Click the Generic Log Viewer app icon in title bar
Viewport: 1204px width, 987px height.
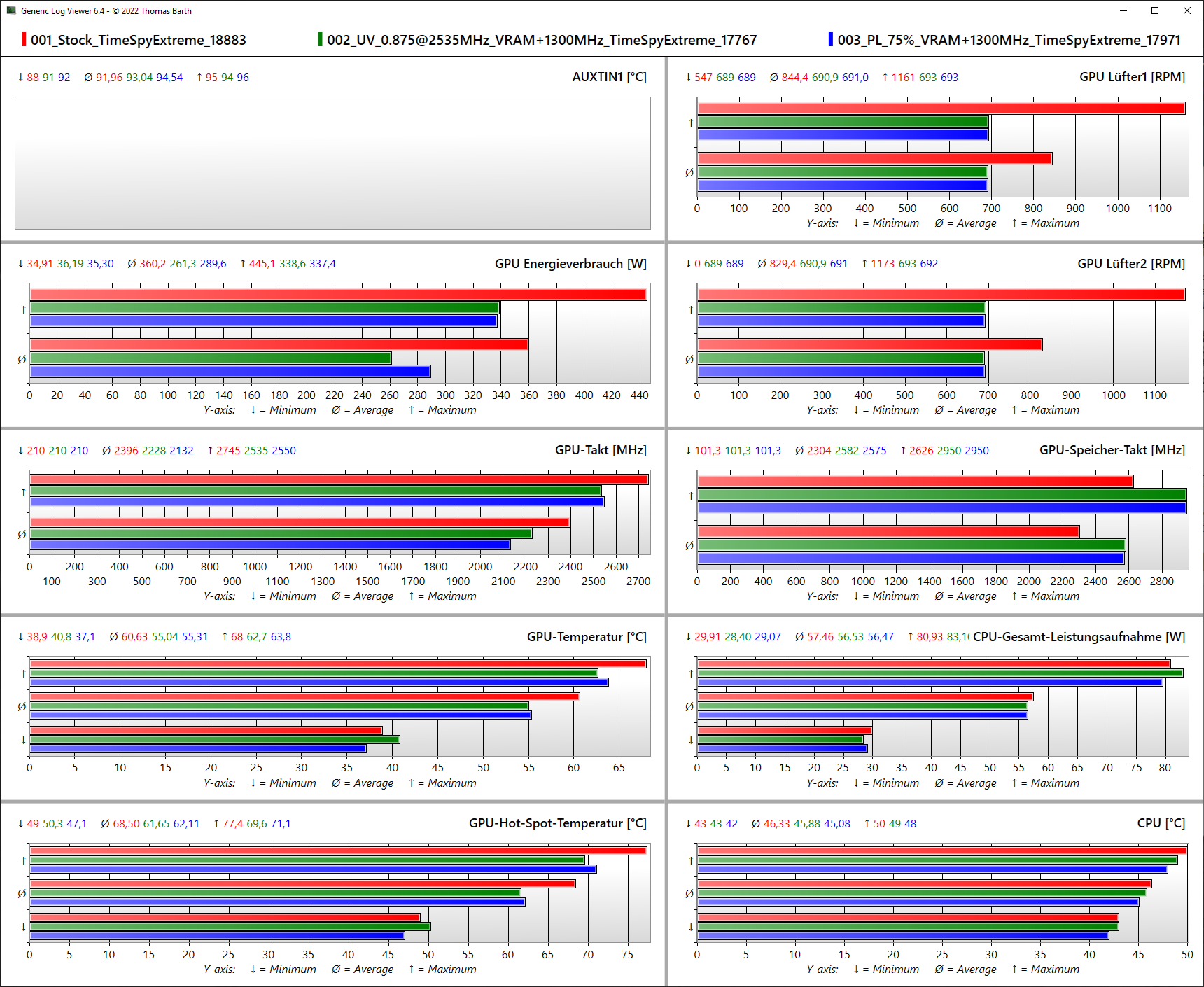coord(10,10)
